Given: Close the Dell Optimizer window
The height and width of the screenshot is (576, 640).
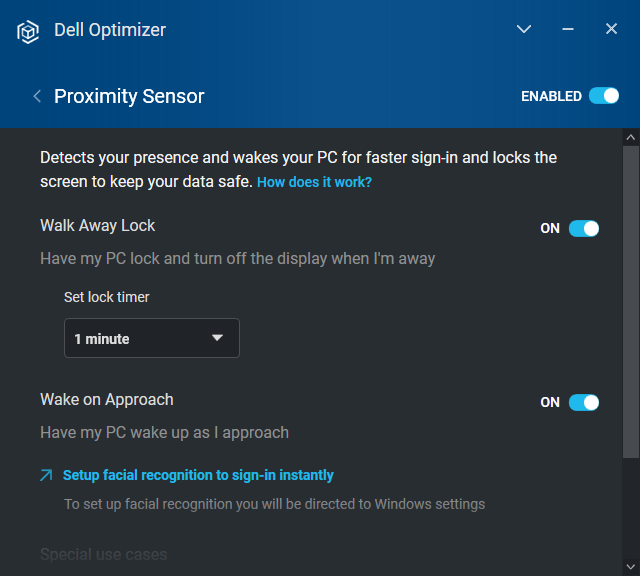Looking at the screenshot, I should click(x=612, y=30).
